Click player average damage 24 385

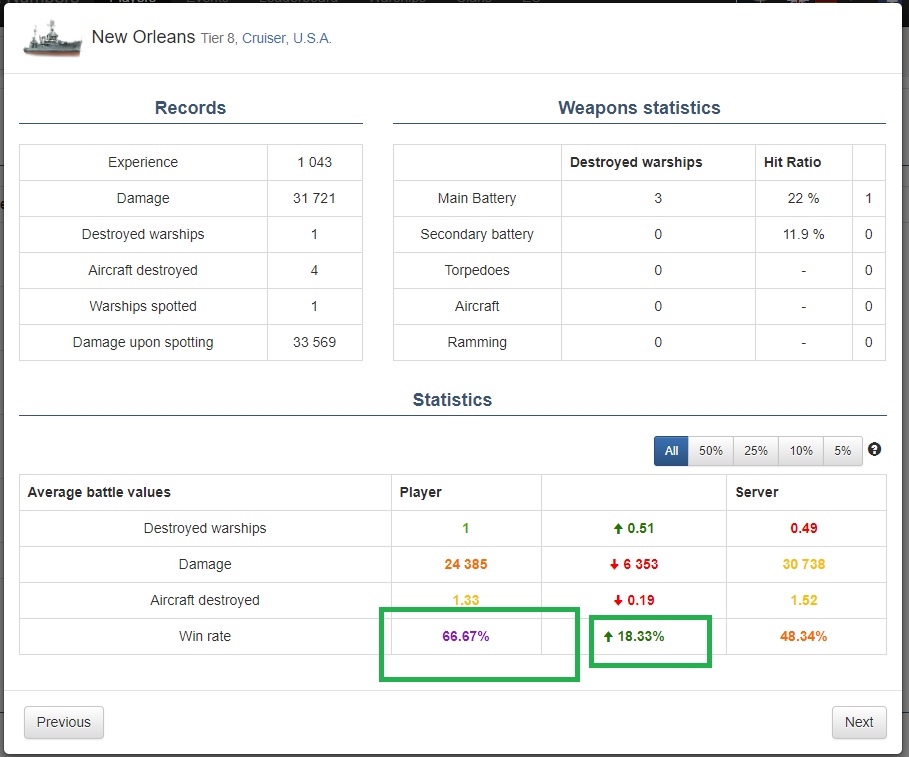click(466, 565)
